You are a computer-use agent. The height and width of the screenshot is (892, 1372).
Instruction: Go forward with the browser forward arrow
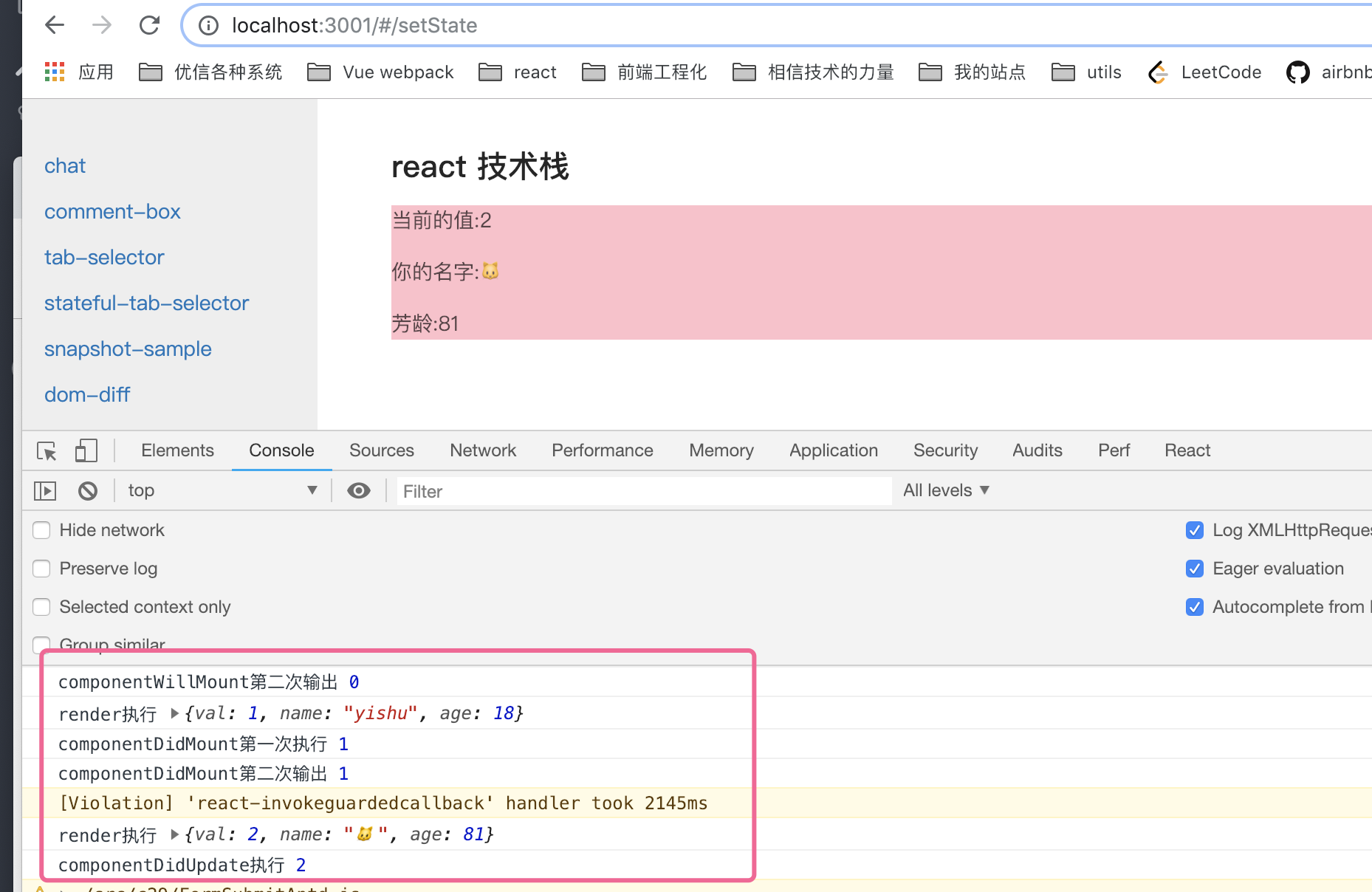102,25
